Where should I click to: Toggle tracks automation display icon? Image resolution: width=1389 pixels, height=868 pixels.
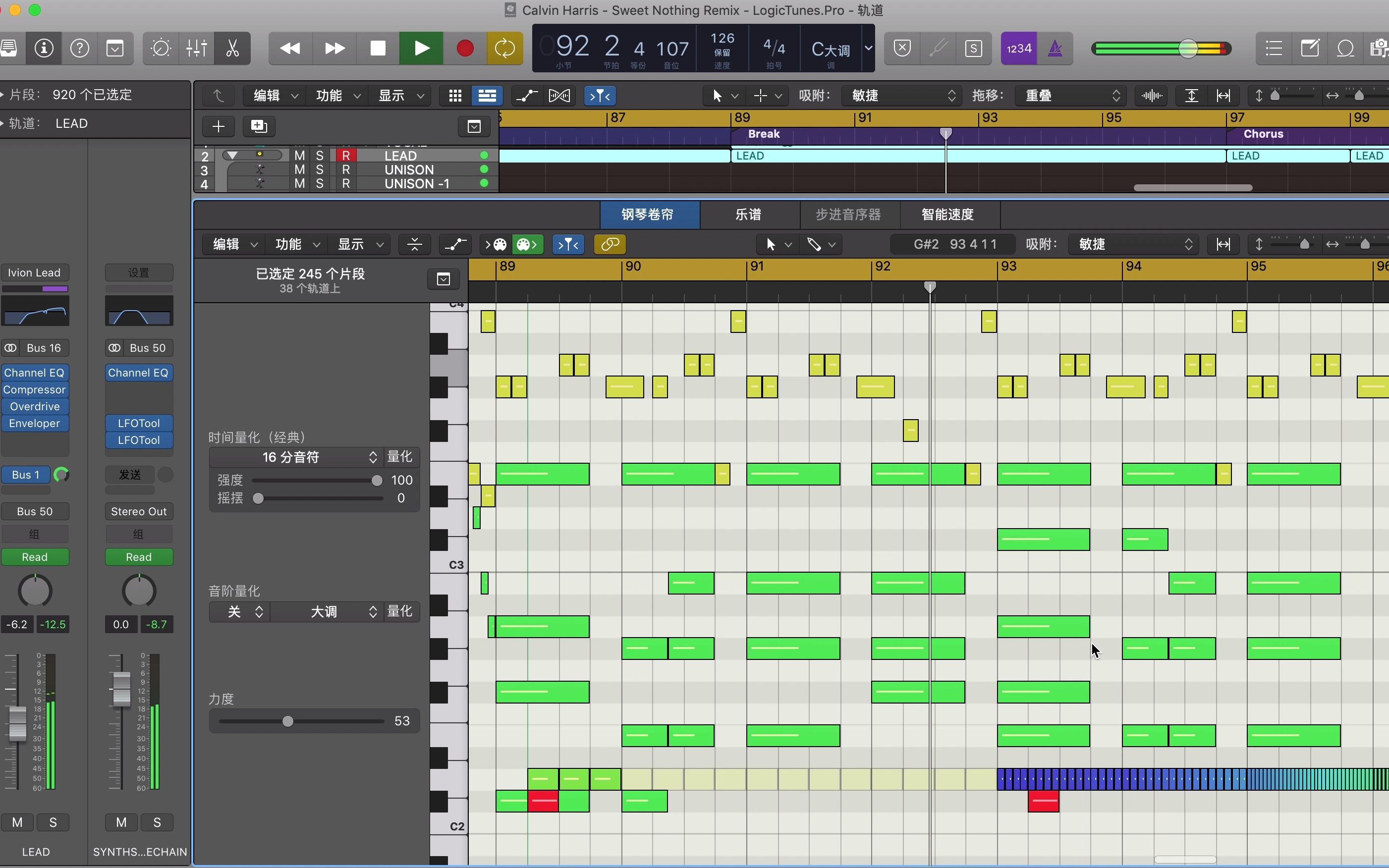pyautogui.click(x=527, y=95)
